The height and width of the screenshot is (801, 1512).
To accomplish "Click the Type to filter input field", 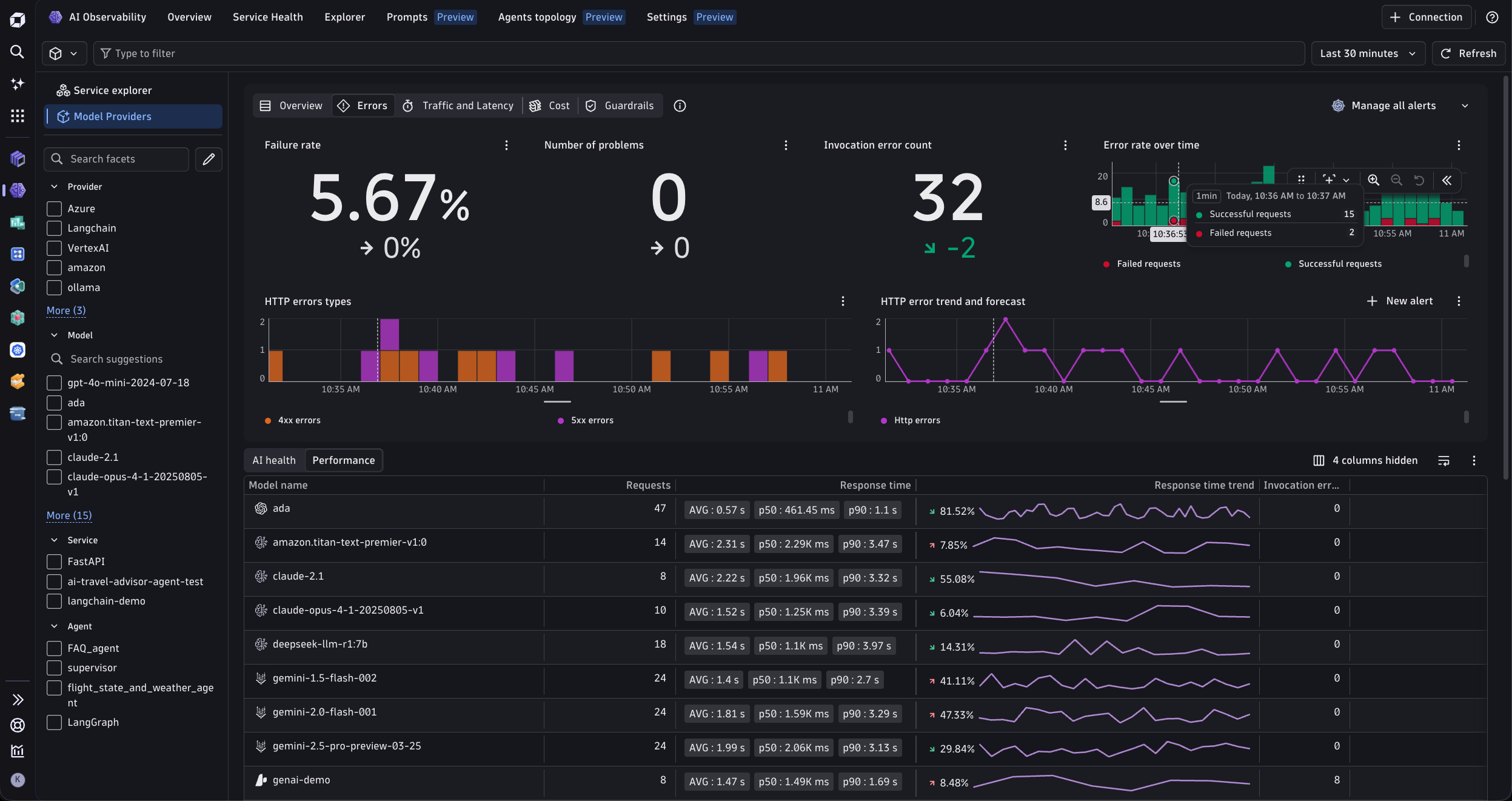I will 699,53.
